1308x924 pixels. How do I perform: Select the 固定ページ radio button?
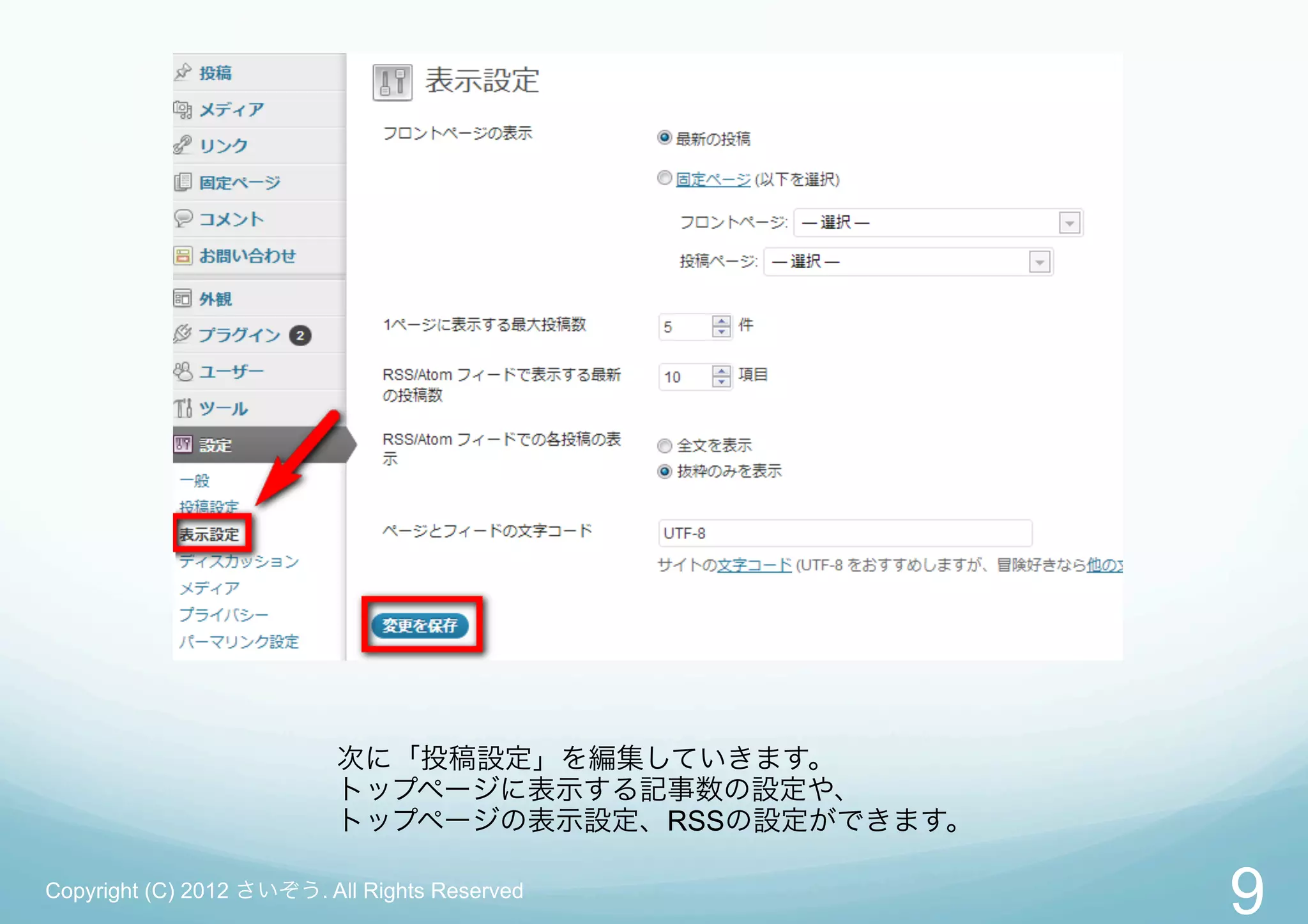[664, 178]
